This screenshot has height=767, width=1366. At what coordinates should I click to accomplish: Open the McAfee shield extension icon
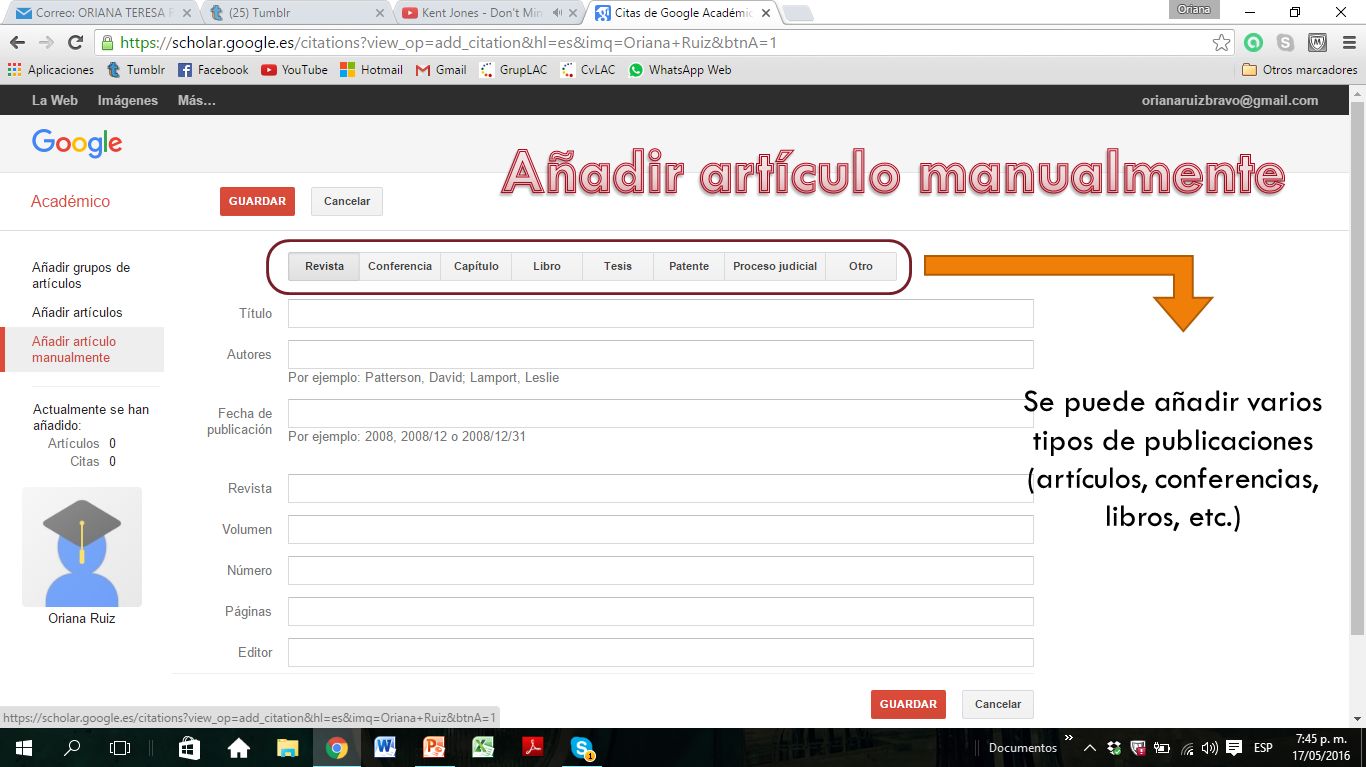[x=1318, y=43]
